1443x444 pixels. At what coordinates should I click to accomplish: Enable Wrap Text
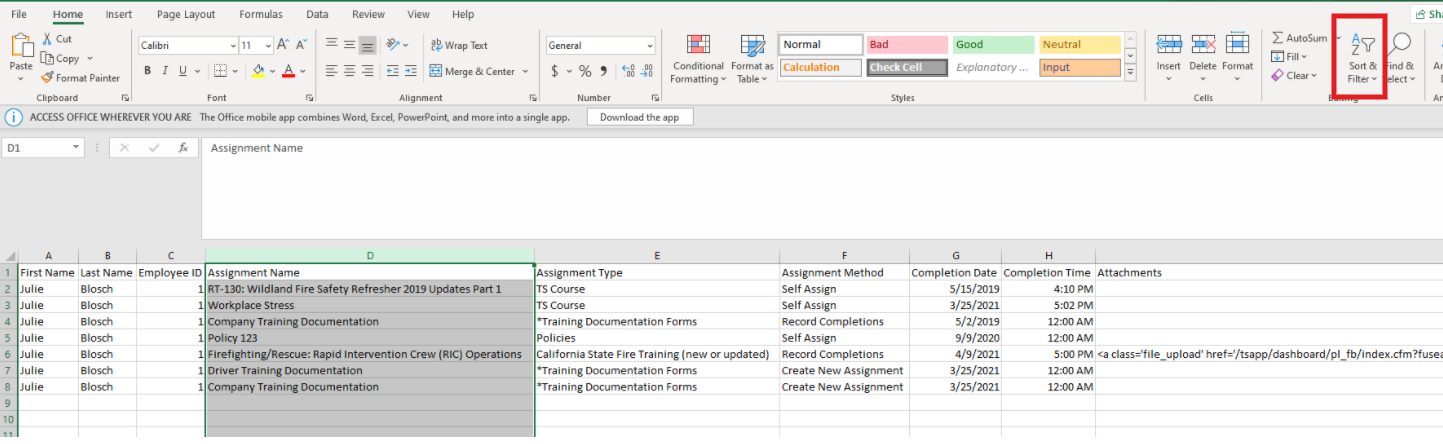pyautogui.click(x=459, y=45)
